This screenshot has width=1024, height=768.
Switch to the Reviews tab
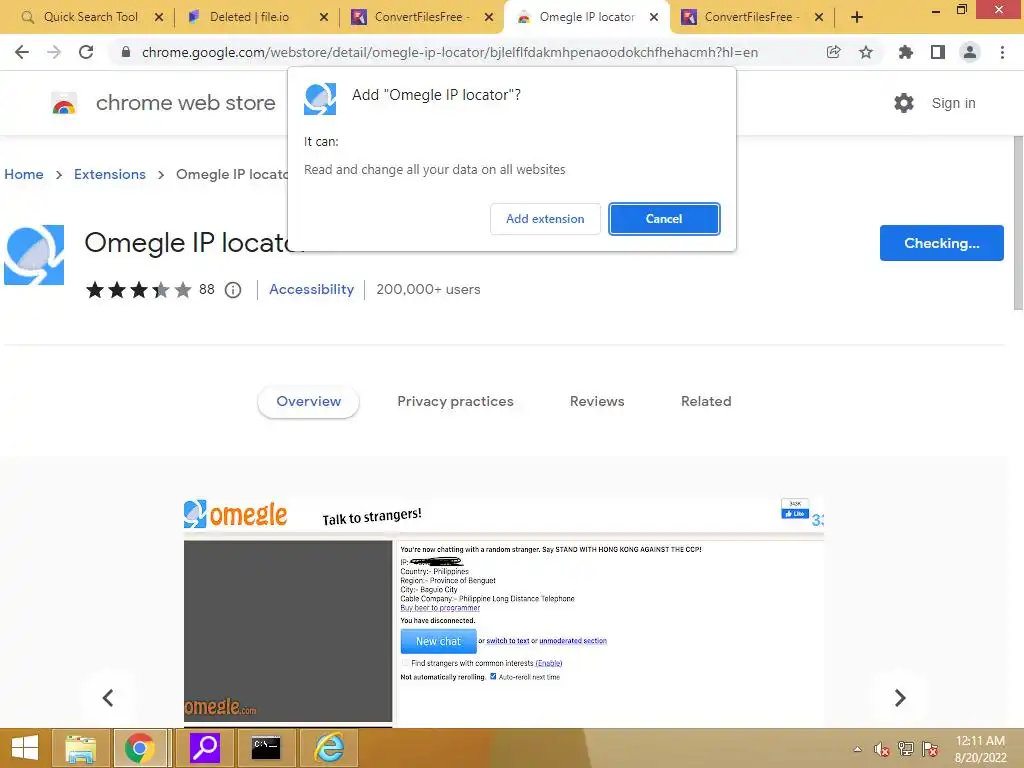(x=597, y=402)
